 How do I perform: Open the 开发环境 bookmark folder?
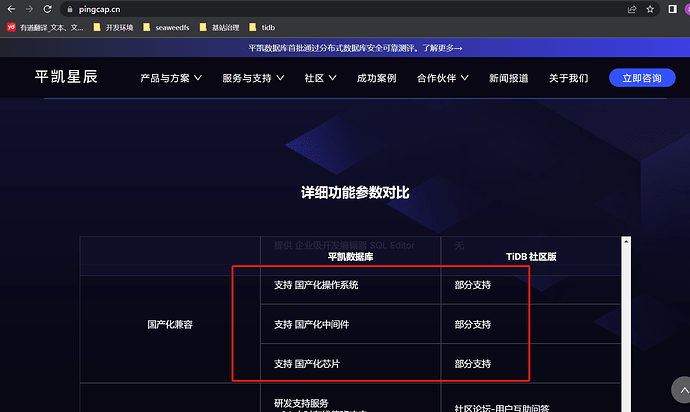click(114, 27)
